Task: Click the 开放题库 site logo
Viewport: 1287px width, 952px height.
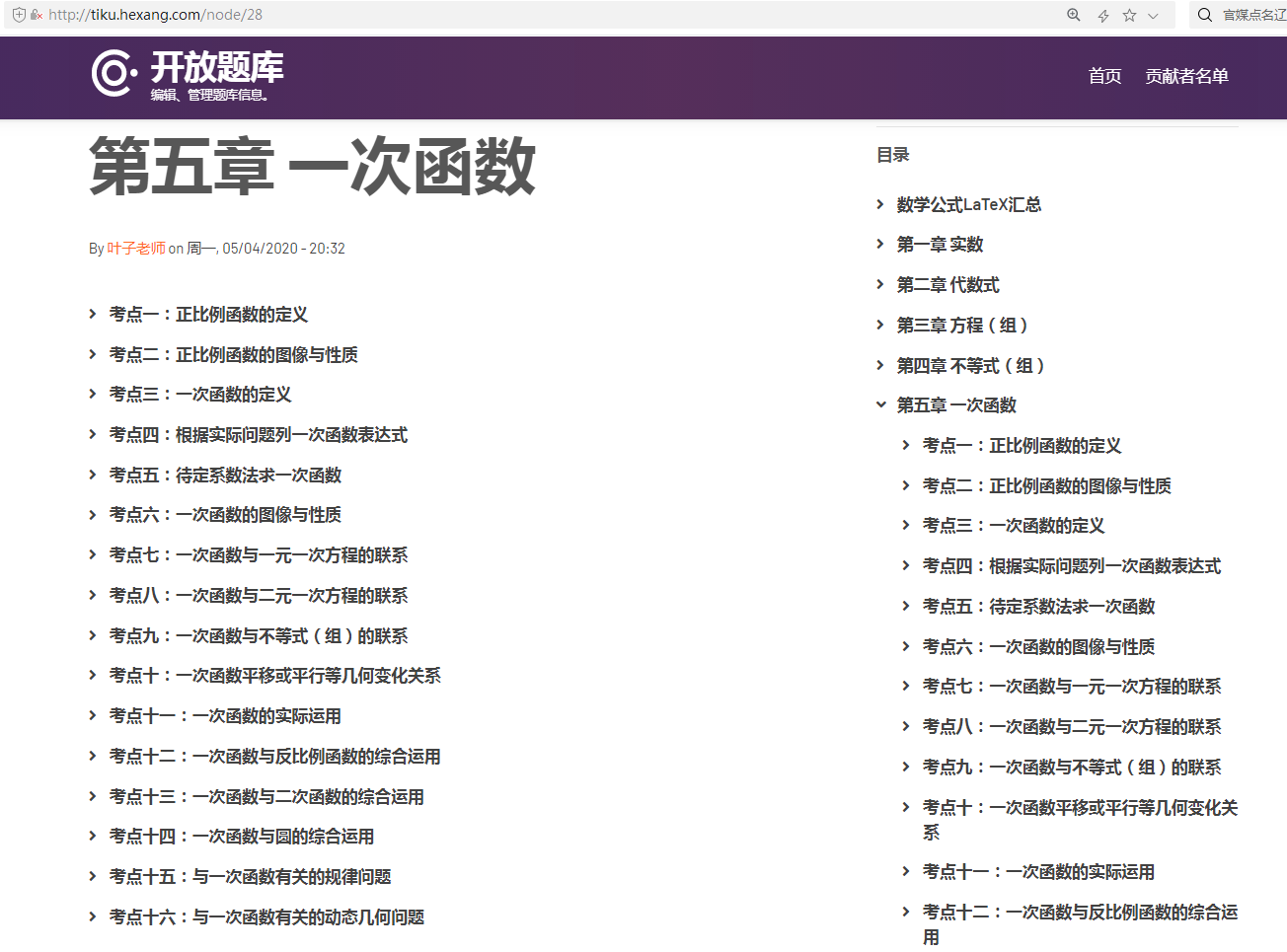Action: pos(188,75)
